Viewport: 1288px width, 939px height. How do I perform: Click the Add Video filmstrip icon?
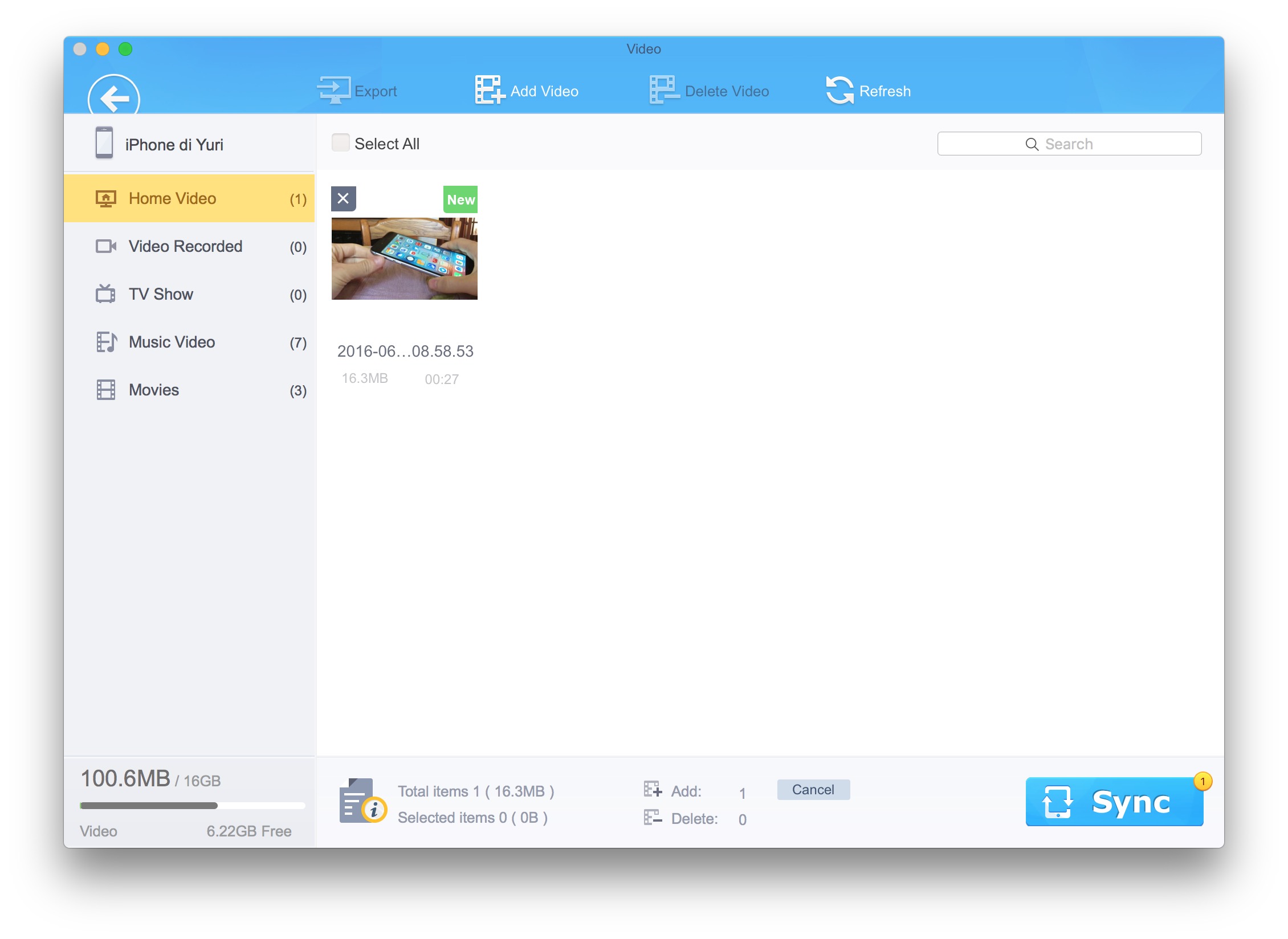(490, 91)
